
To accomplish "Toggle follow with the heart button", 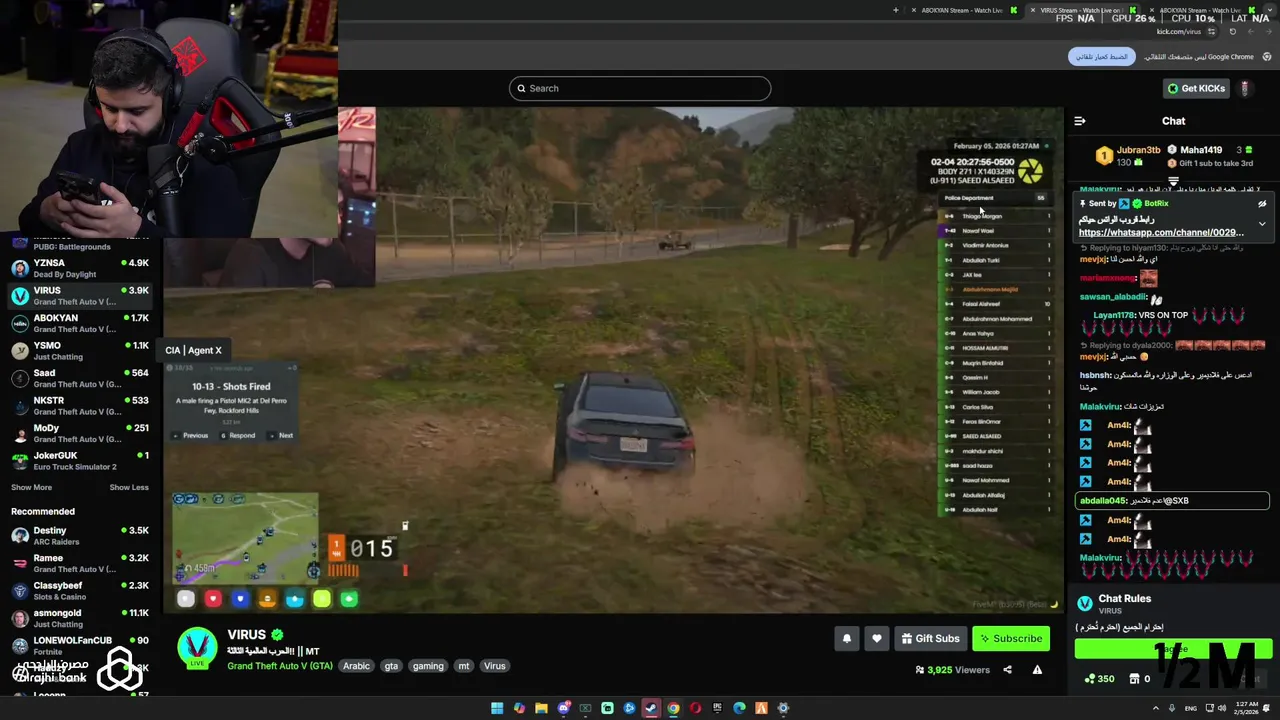I will click(x=877, y=638).
